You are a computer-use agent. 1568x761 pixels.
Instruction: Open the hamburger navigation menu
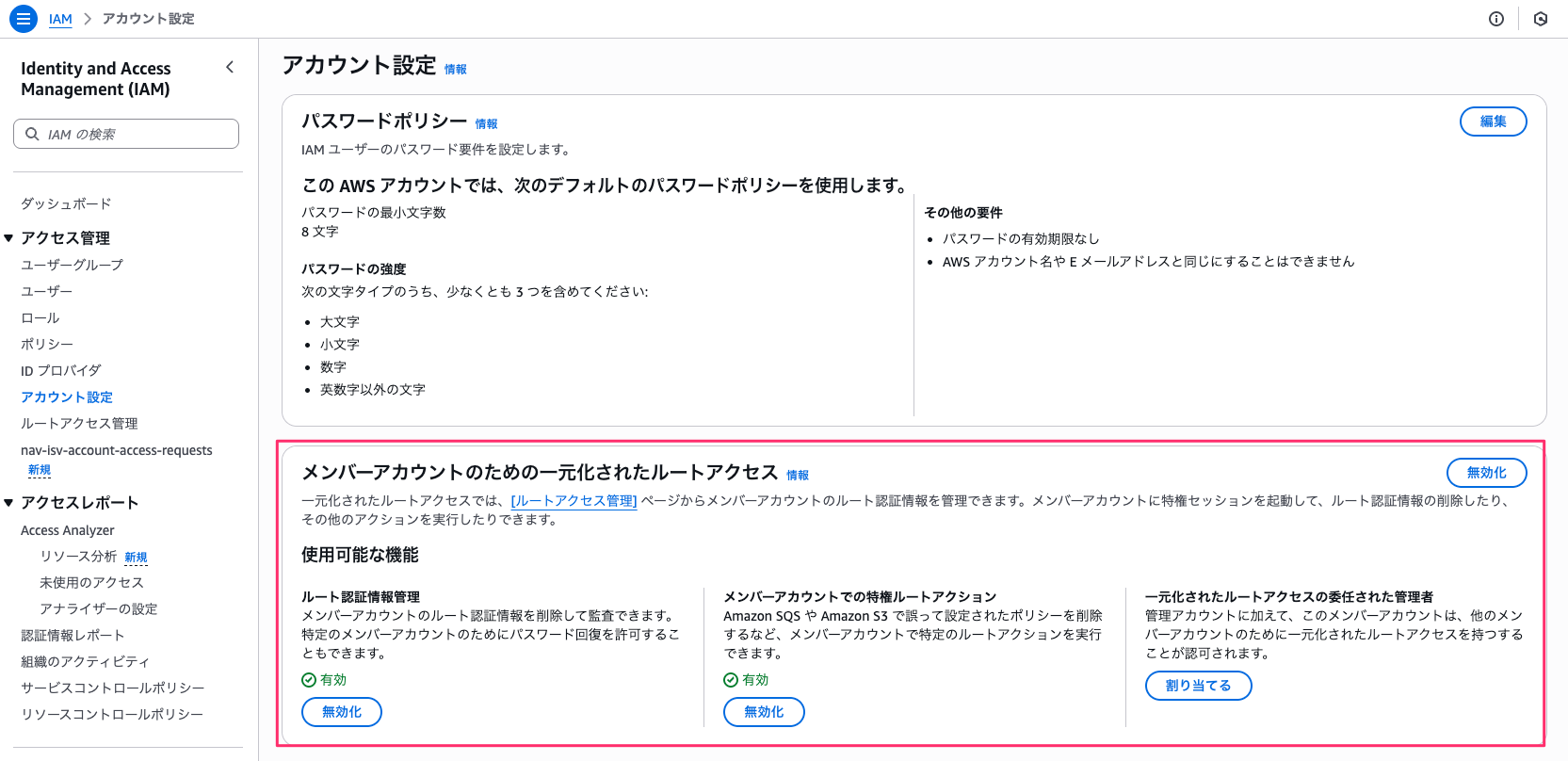point(24,19)
